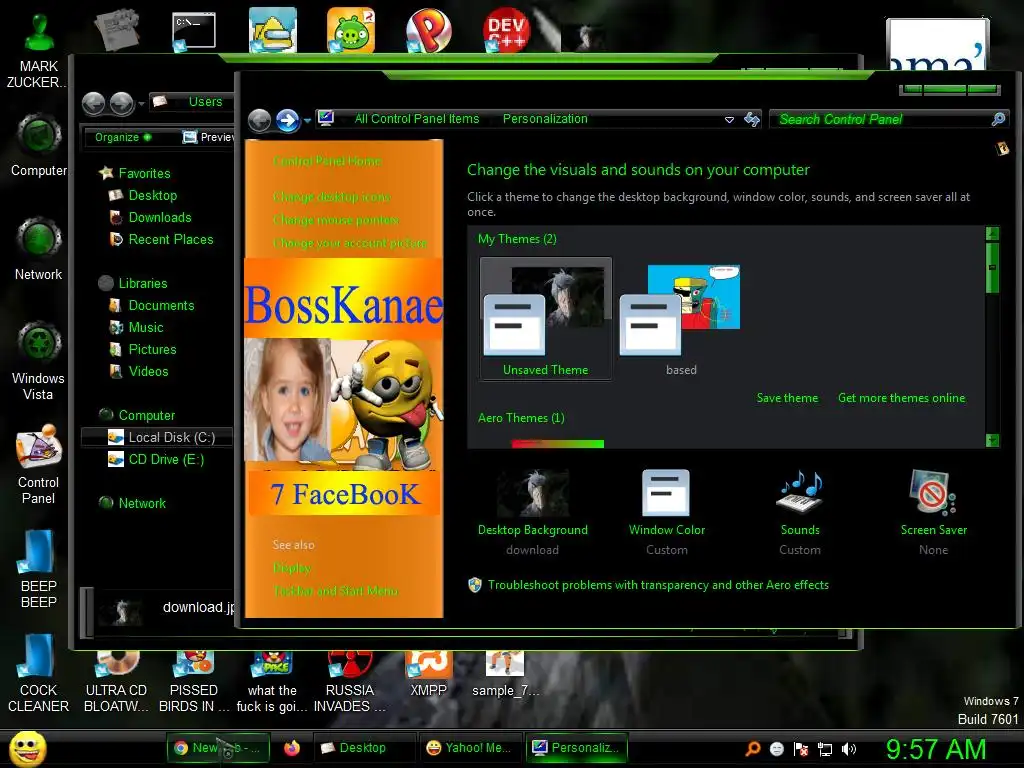This screenshot has width=1024, height=768.
Task: Open Display under See also
Action: (291, 568)
